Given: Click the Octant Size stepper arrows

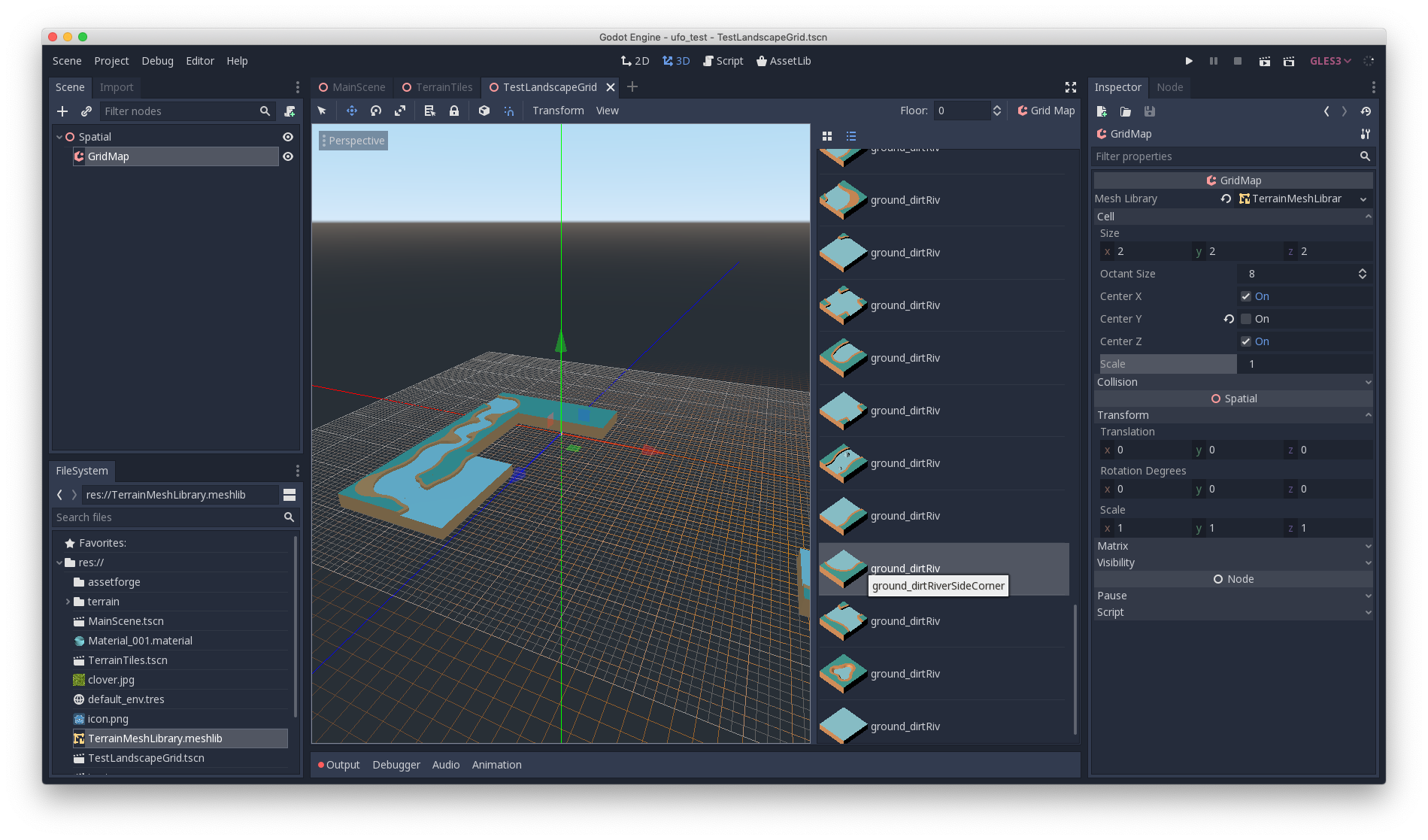Looking at the screenshot, I should tap(1362, 274).
